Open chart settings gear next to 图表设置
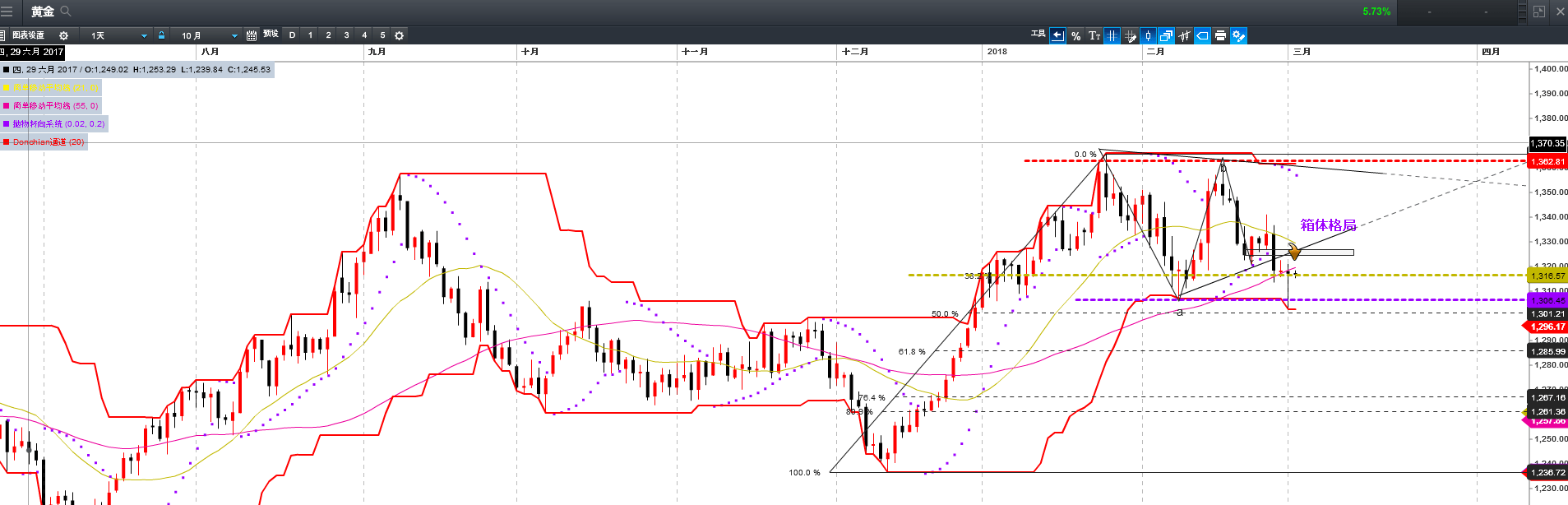 tap(63, 35)
